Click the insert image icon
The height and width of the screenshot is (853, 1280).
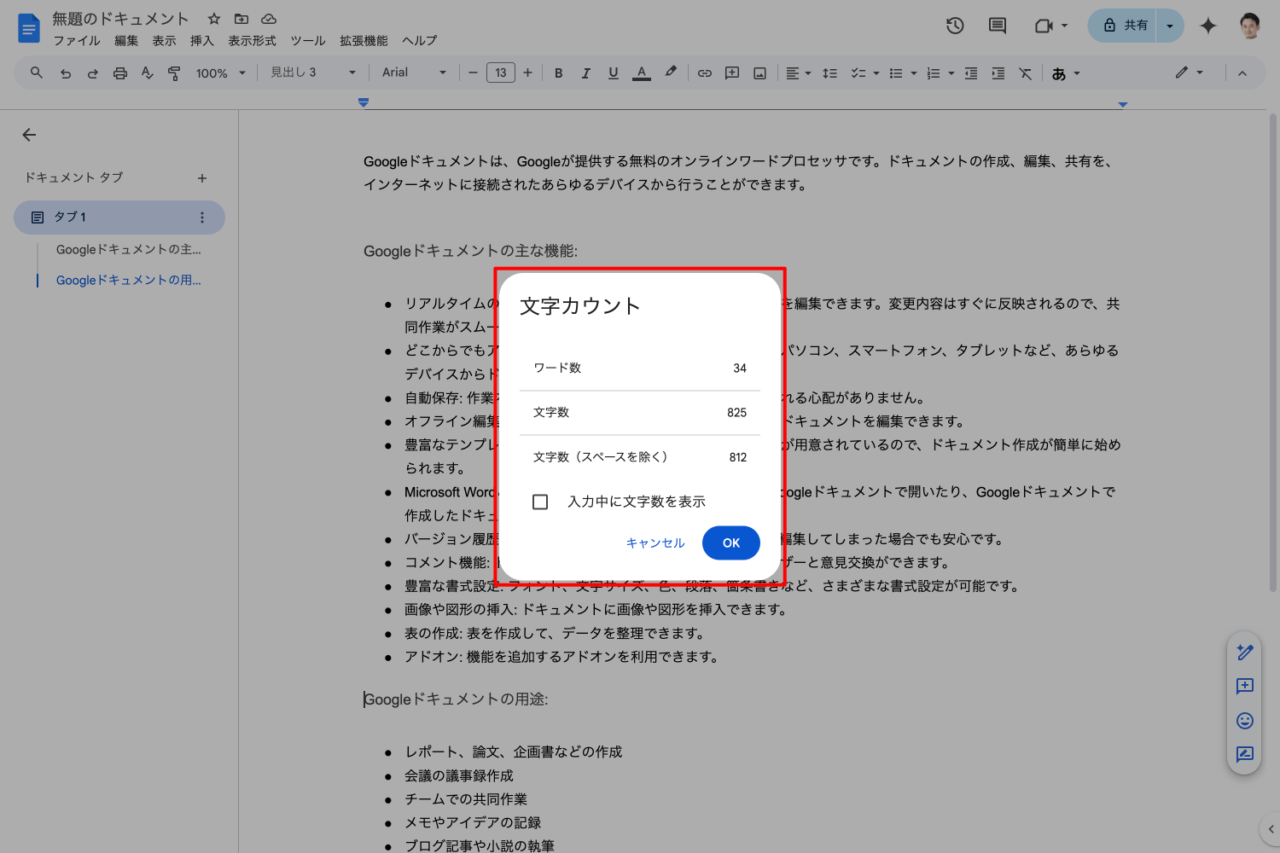point(760,73)
